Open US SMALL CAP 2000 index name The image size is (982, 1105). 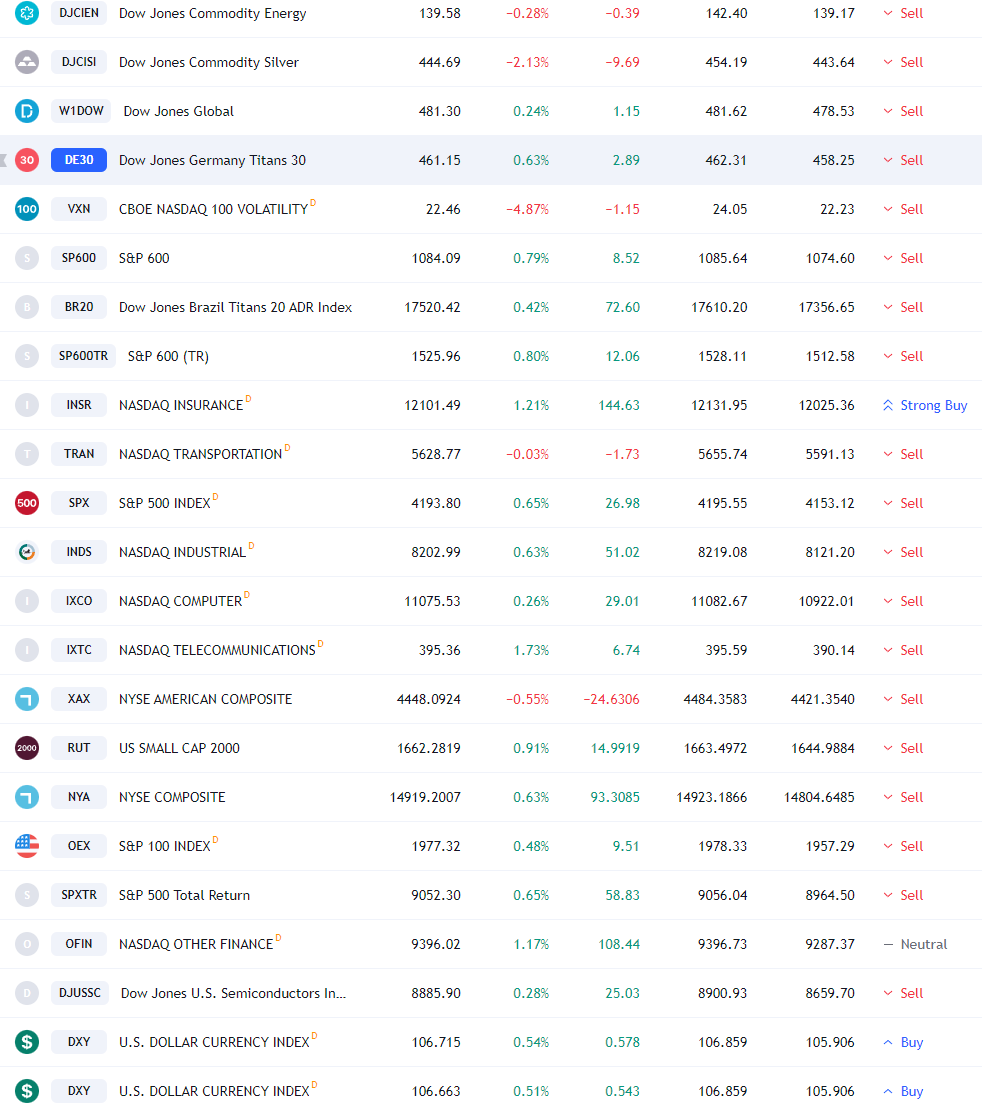pos(179,748)
